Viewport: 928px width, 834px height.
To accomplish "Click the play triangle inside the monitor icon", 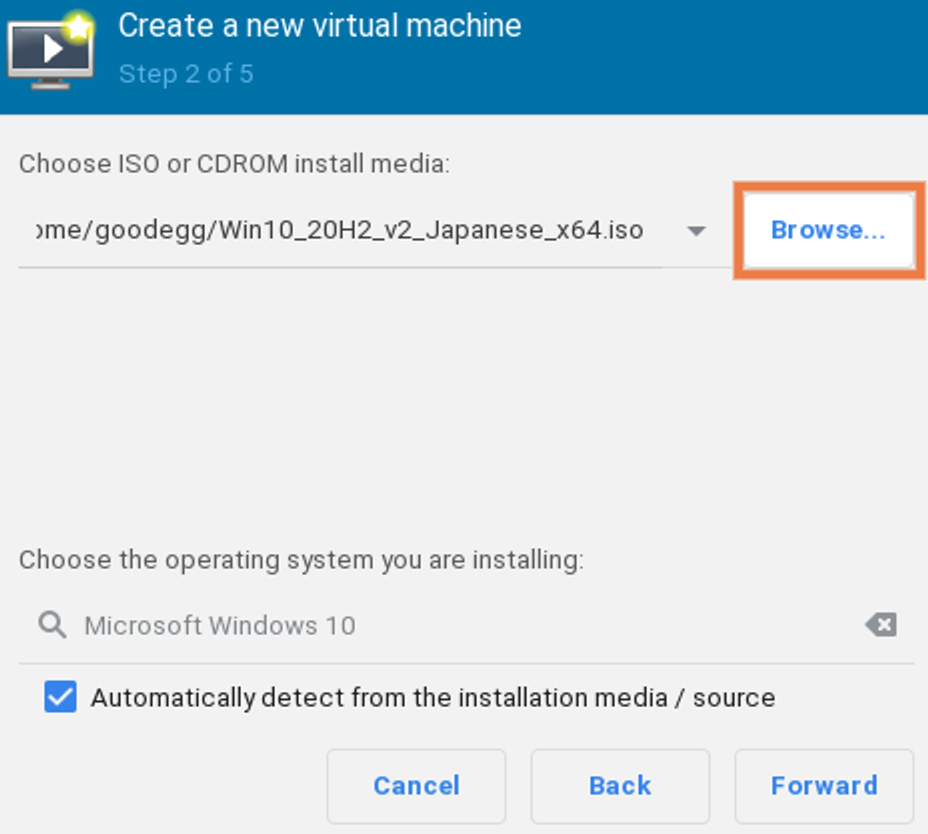I will point(53,49).
